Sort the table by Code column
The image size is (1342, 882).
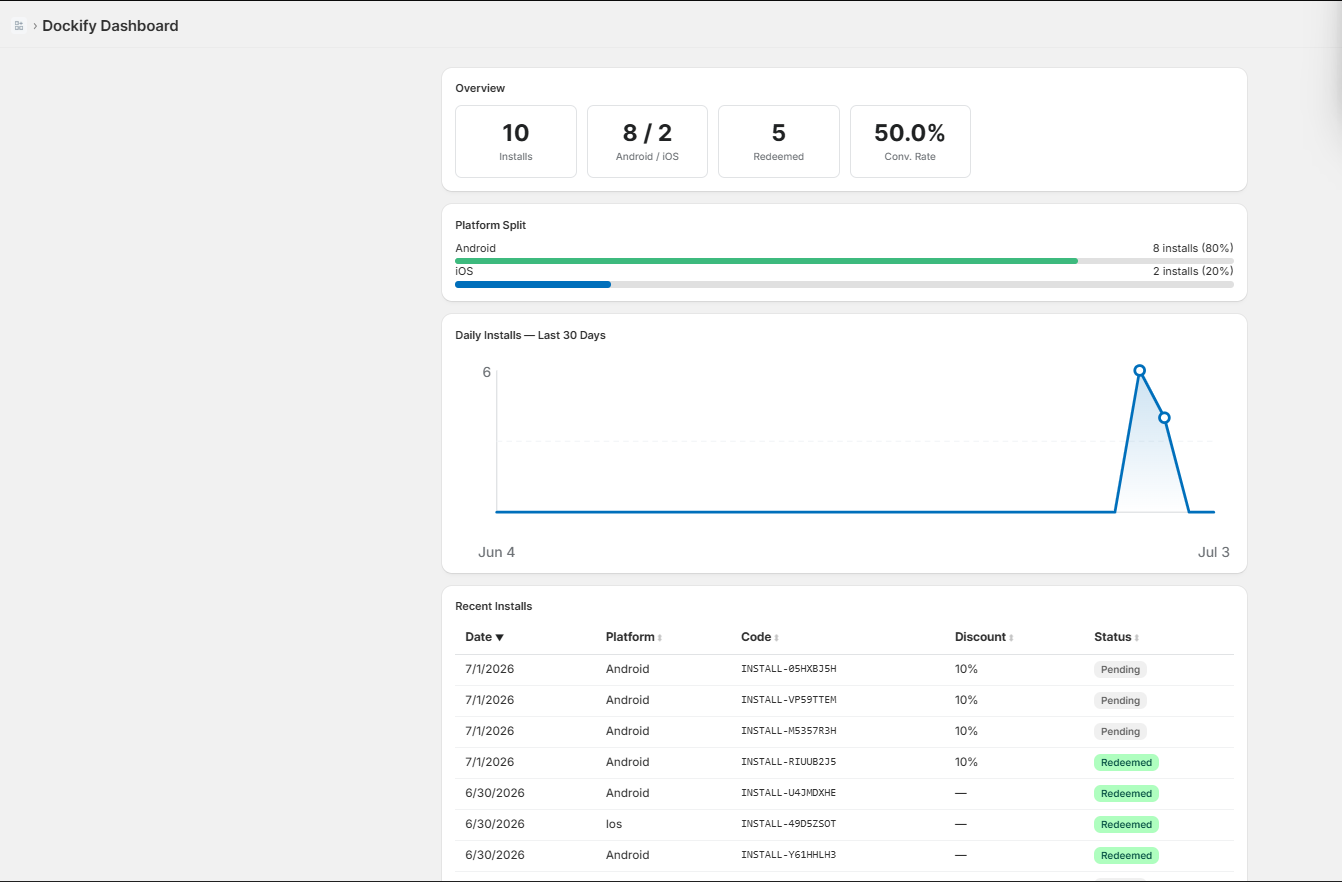pyautogui.click(x=760, y=637)
